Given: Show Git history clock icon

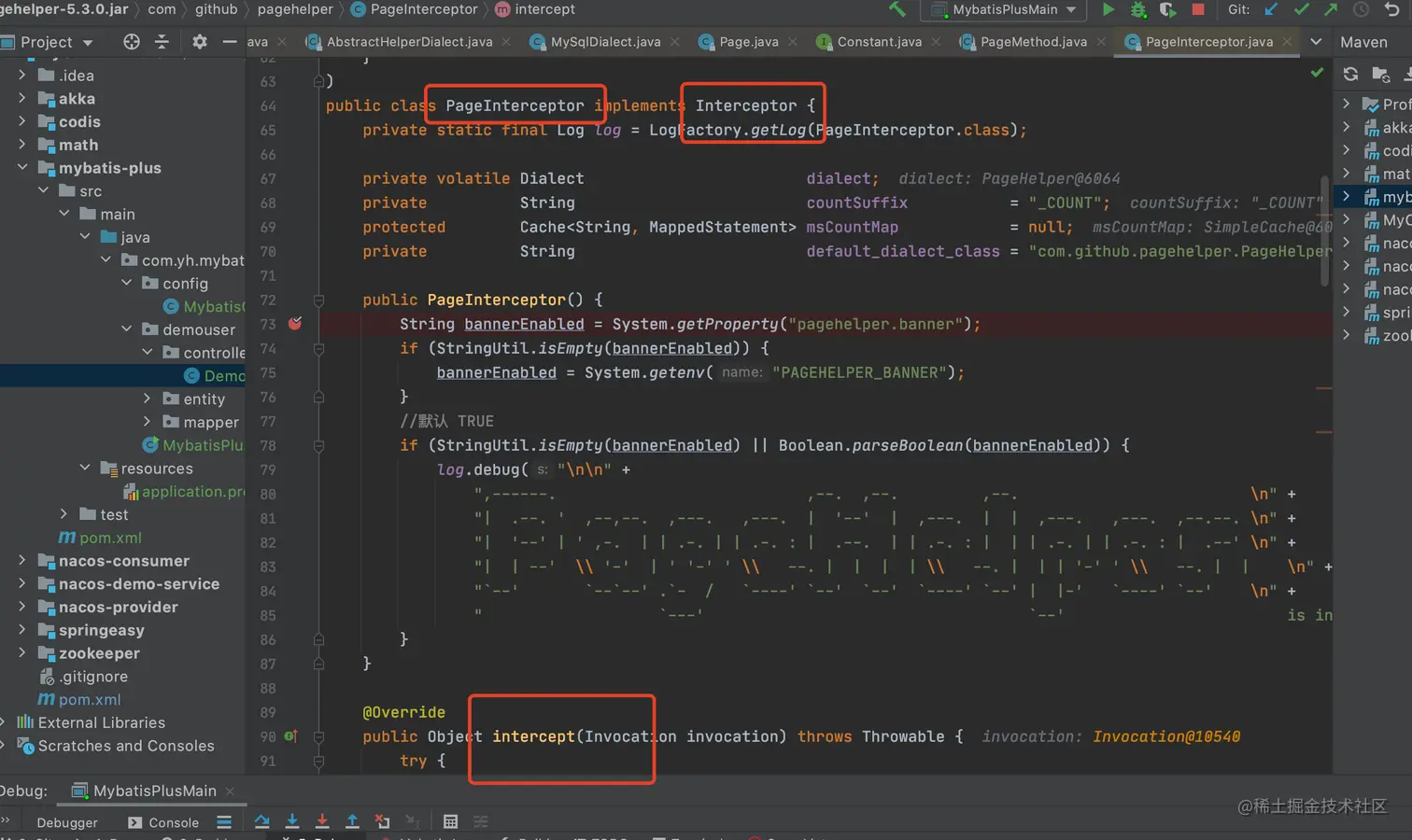Looking at the screenshot, I should coord(1362,9).
